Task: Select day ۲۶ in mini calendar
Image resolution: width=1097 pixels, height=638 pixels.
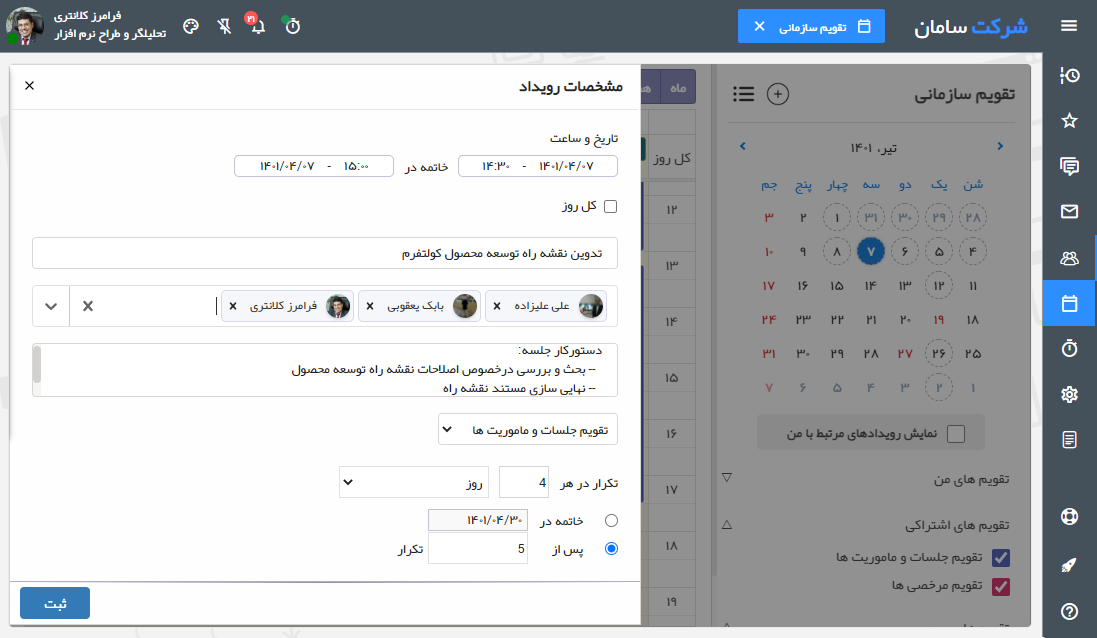Action: click(x=938, y=354)
